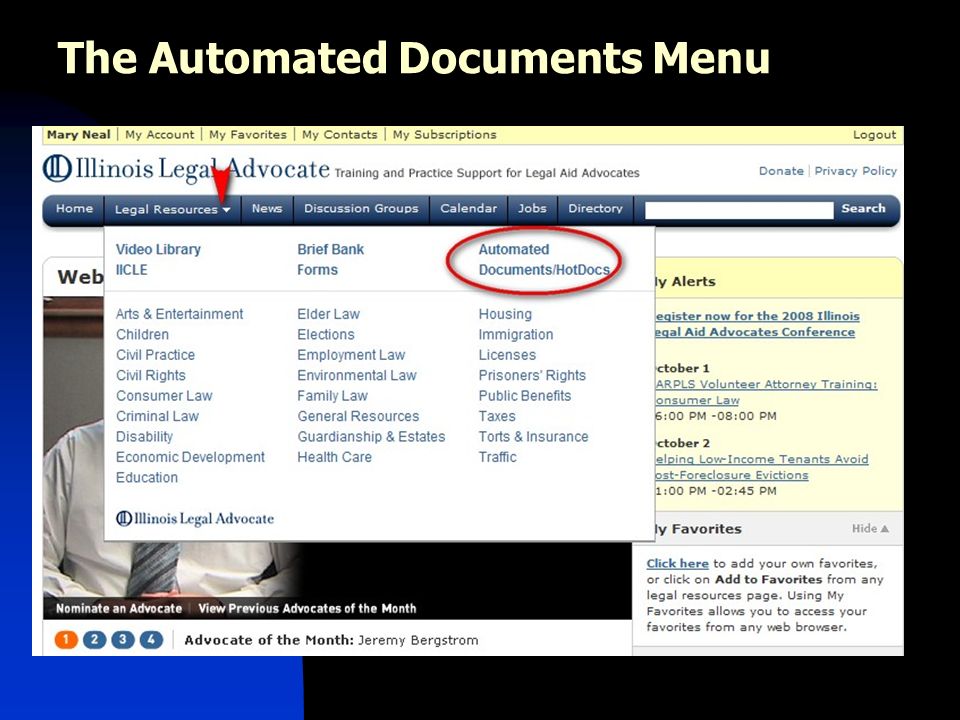Click the Search button
Viewport: 960px width, 720px height.
863,208
